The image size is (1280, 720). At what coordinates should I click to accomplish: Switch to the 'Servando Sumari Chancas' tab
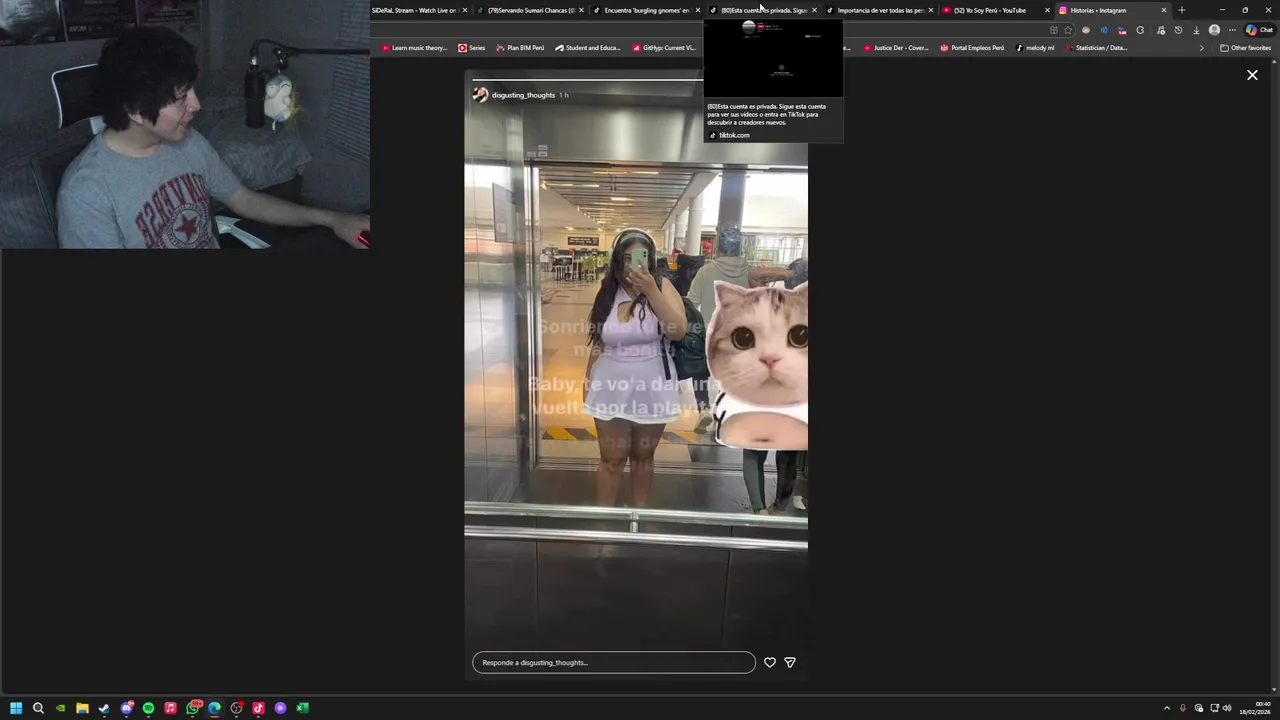[530, 10]
